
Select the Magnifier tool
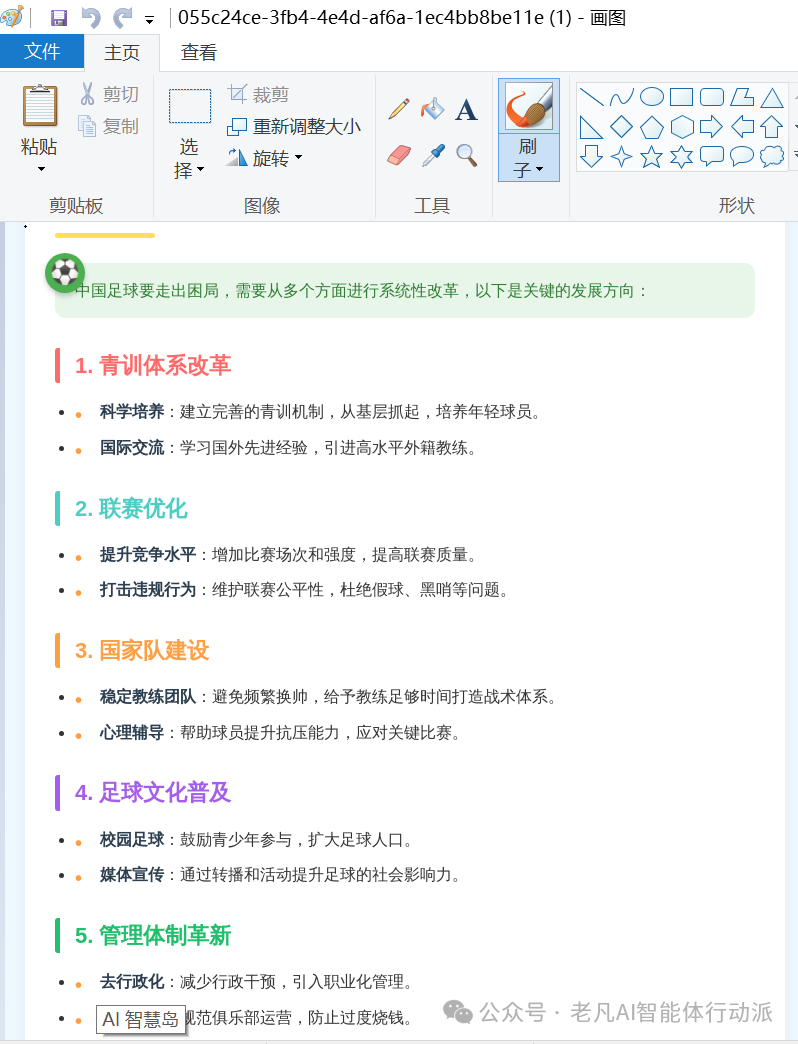467,156
